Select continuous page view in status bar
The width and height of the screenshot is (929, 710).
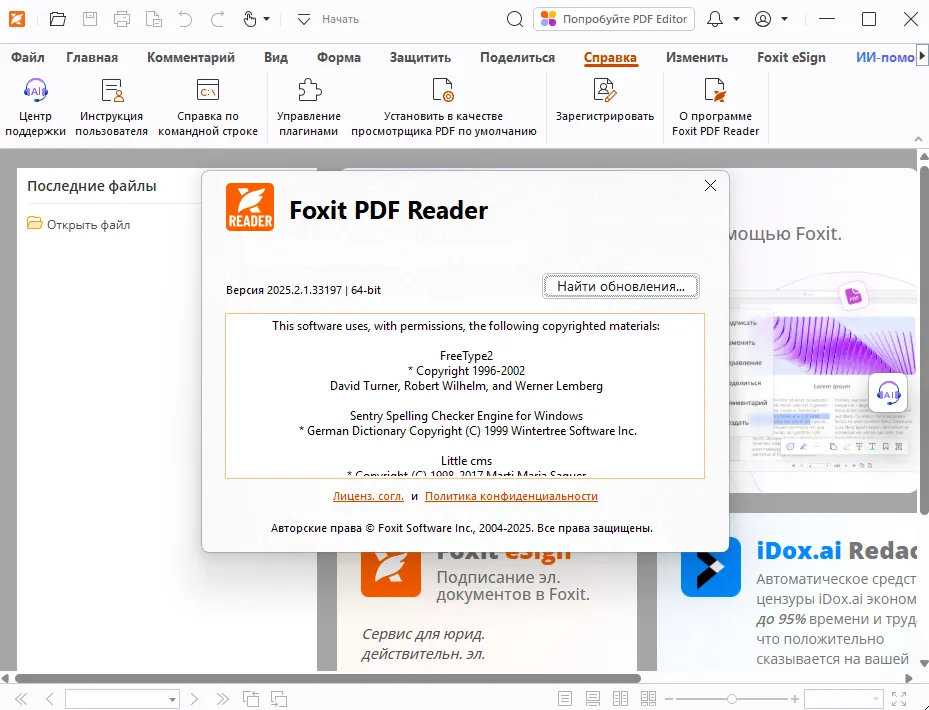(x=591, y=697)
